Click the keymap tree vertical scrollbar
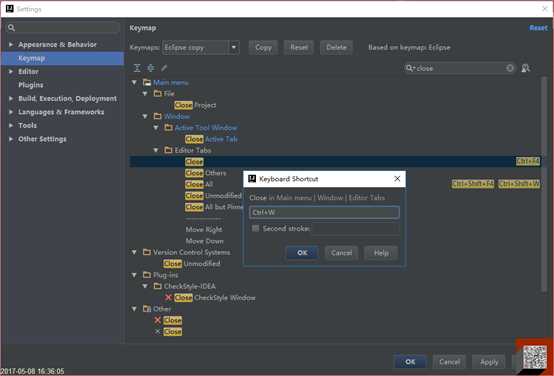The image size is (554, 376). [544, 184]
